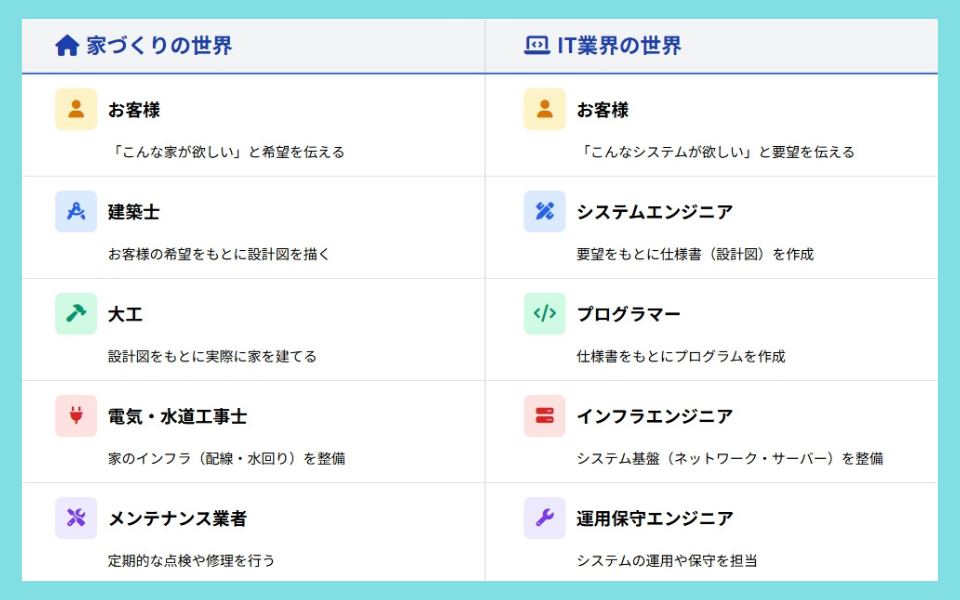Select the IT業界の世界 column heading
This screenshot has width=960, height=600.
click(x=619, y=46)
